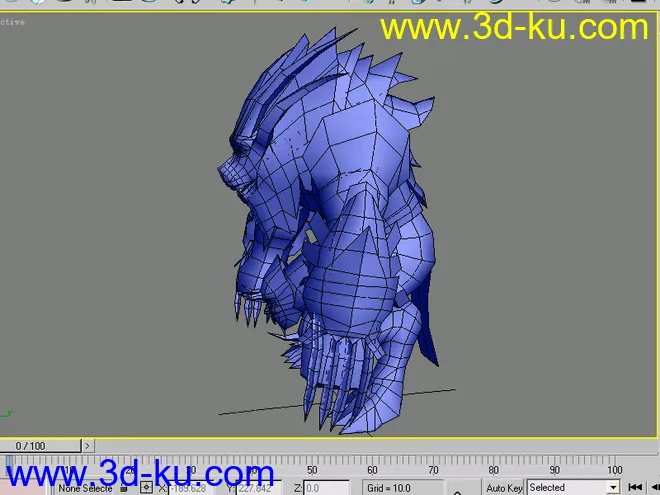Click frame 50 on the timeline
This screenshot has height=495, width=660.
[312, 468]
